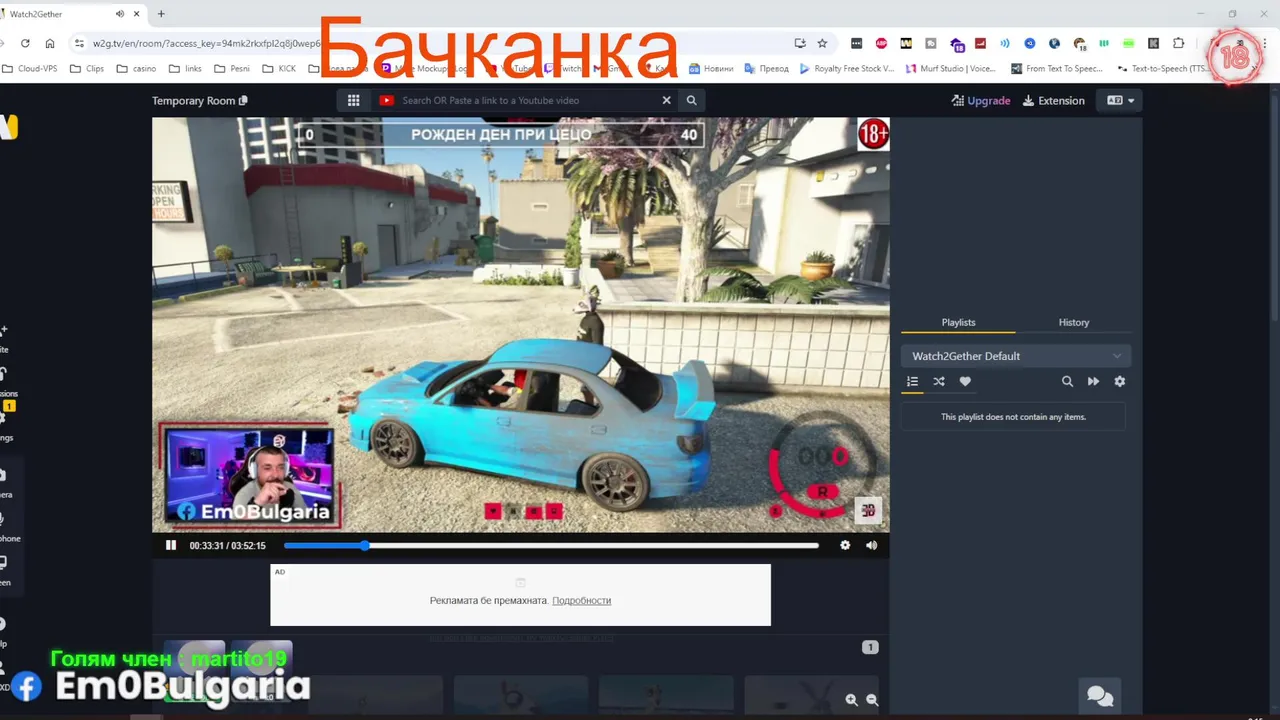The height and width of the screenshot is (720, 1280).
Task: Expand the Watch2Gether Default playlist dropdown
Action: 1016,356
